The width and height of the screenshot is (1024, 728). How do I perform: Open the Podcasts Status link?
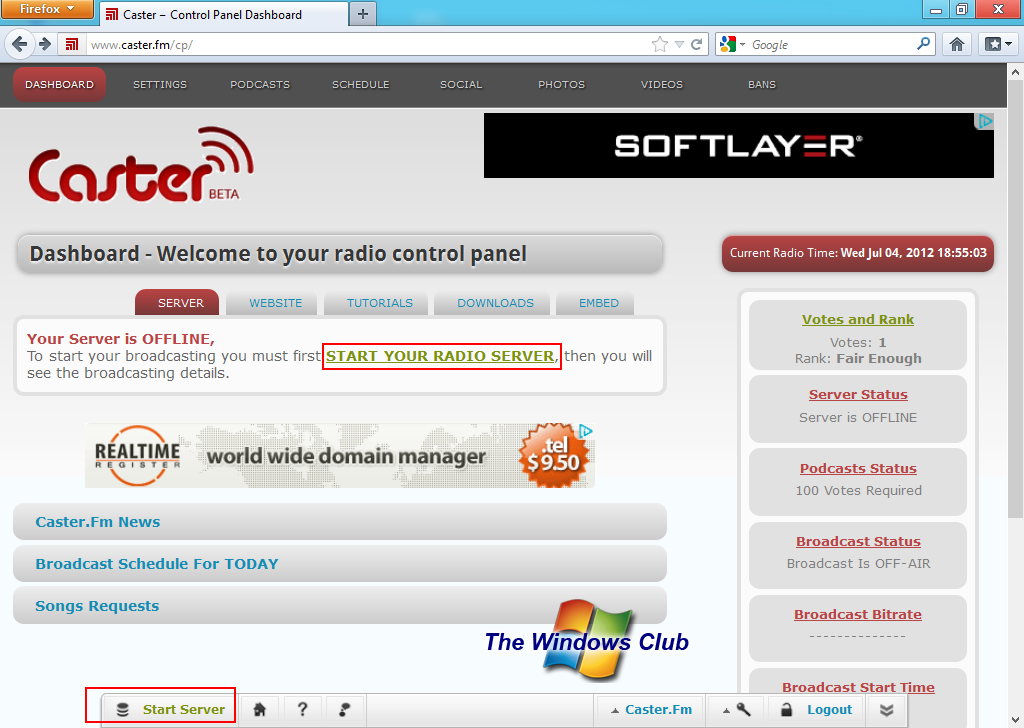click(858, 468)
